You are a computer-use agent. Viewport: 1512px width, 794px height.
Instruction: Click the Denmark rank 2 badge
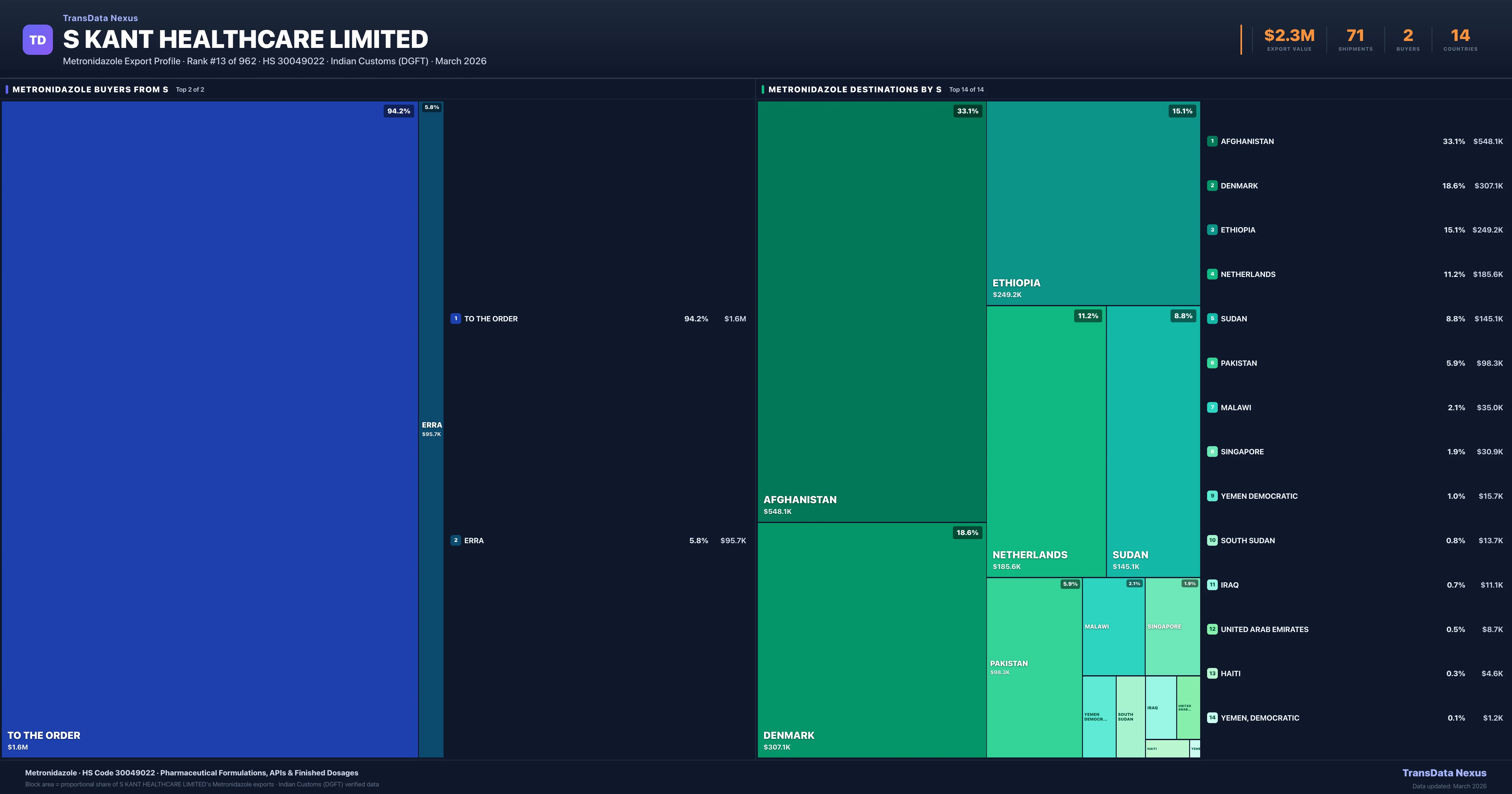tap(1212, 186)
